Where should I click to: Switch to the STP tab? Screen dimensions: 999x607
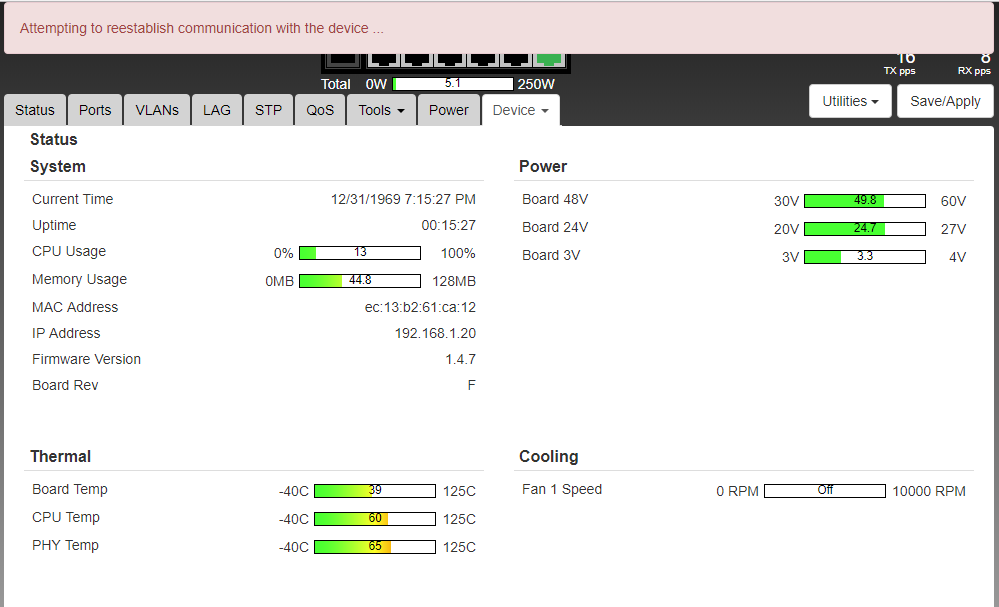coord(268,110)
